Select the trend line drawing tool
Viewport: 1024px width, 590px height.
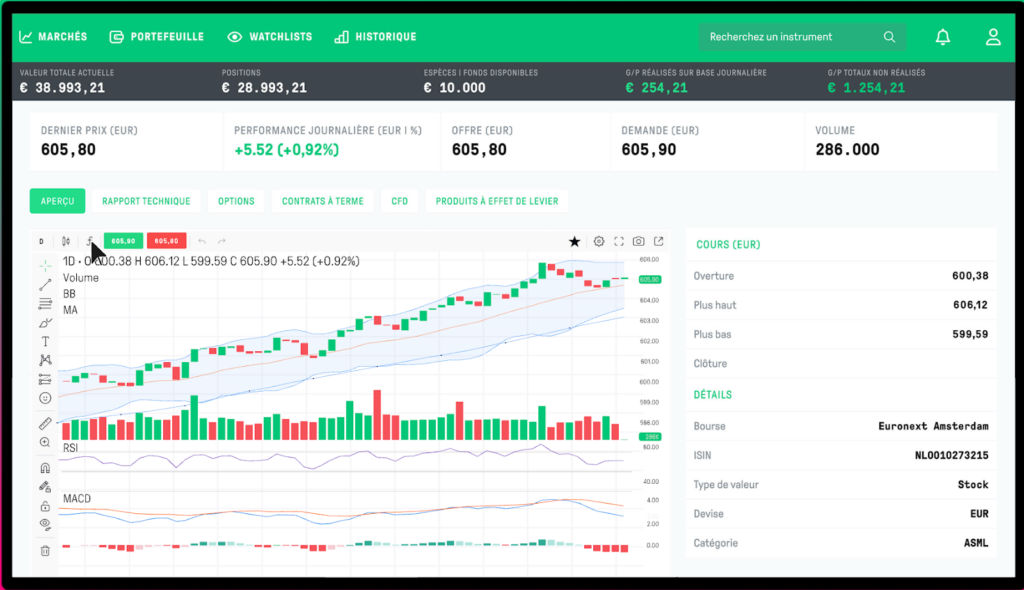click(45, 285)
